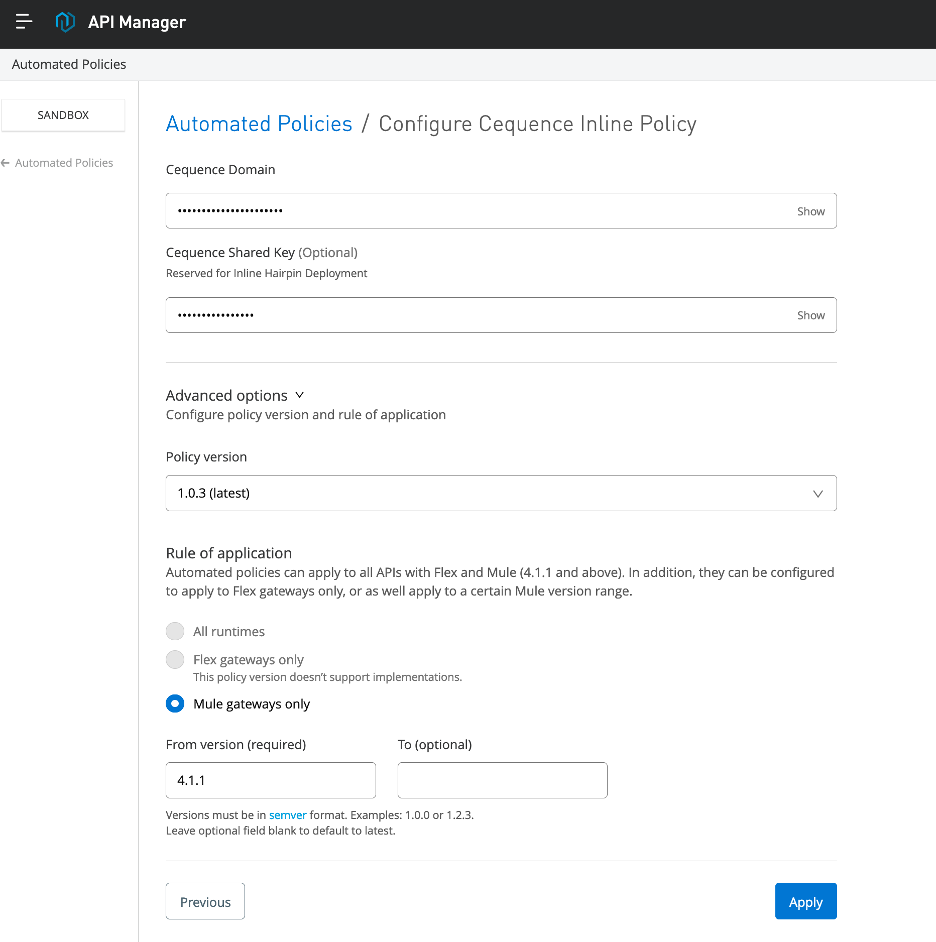Click the Apply button
The height and width of the screenshot is (942, 936).
tap(806, 901)
